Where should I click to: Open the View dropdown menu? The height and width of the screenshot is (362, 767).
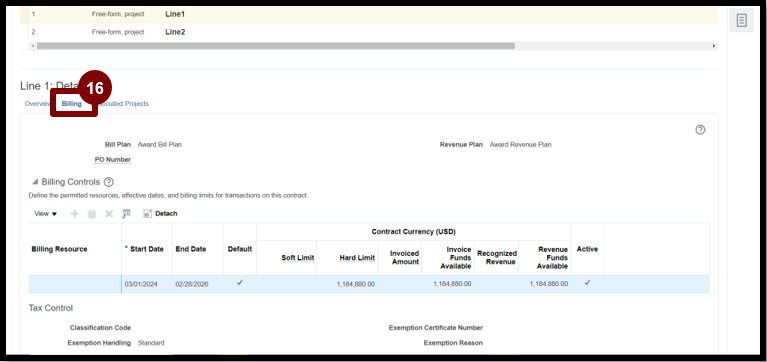[x=45, y=214]
